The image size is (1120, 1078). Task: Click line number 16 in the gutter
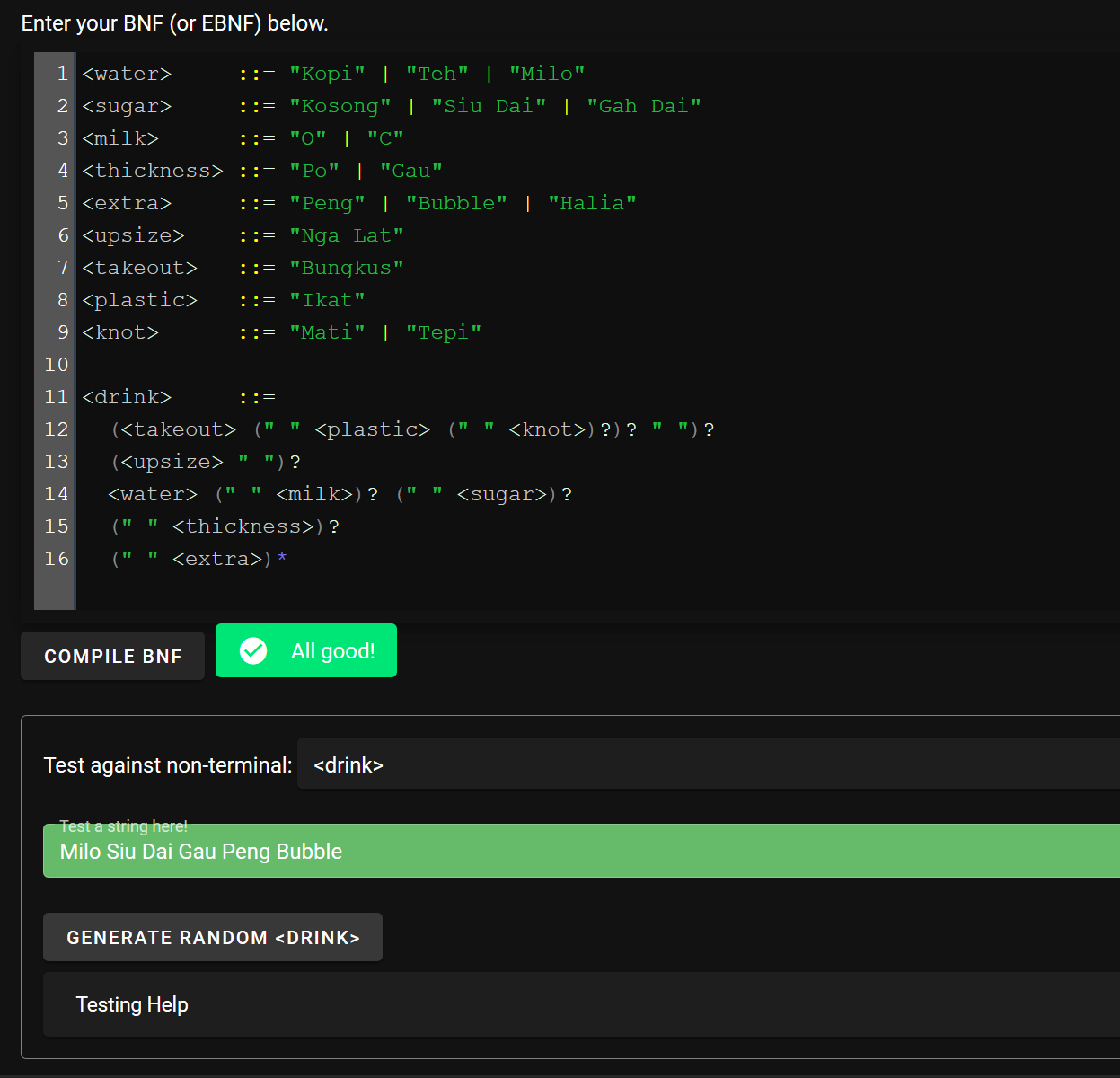coord(57,559)
